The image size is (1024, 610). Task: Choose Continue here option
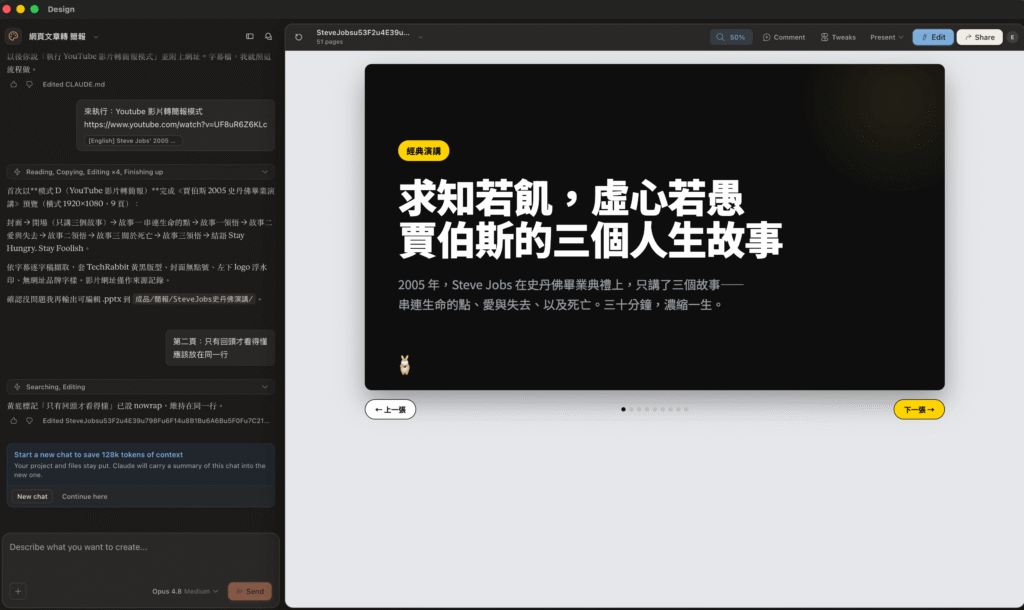84,496
